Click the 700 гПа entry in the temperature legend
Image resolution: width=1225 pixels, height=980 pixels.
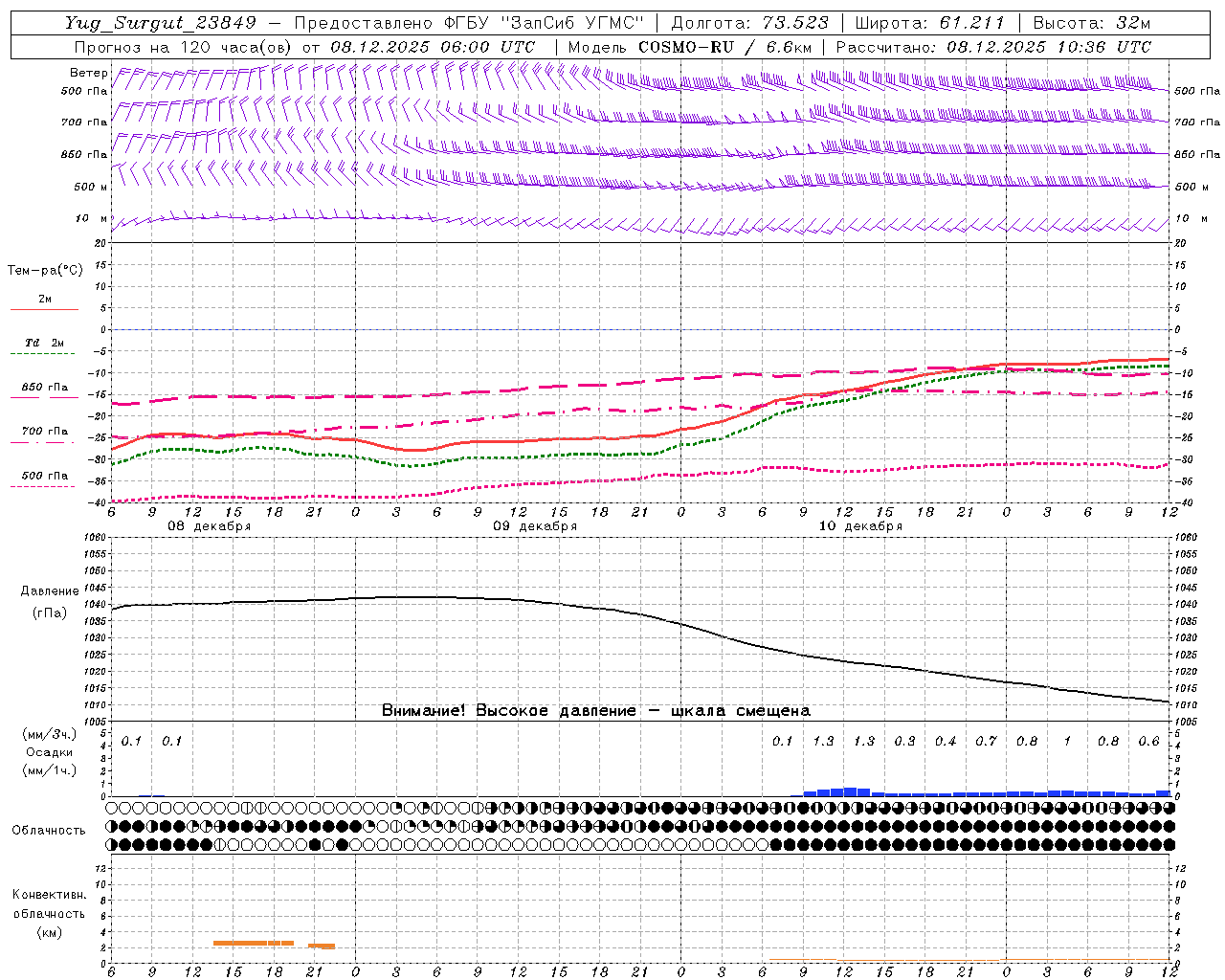(45, 432)
